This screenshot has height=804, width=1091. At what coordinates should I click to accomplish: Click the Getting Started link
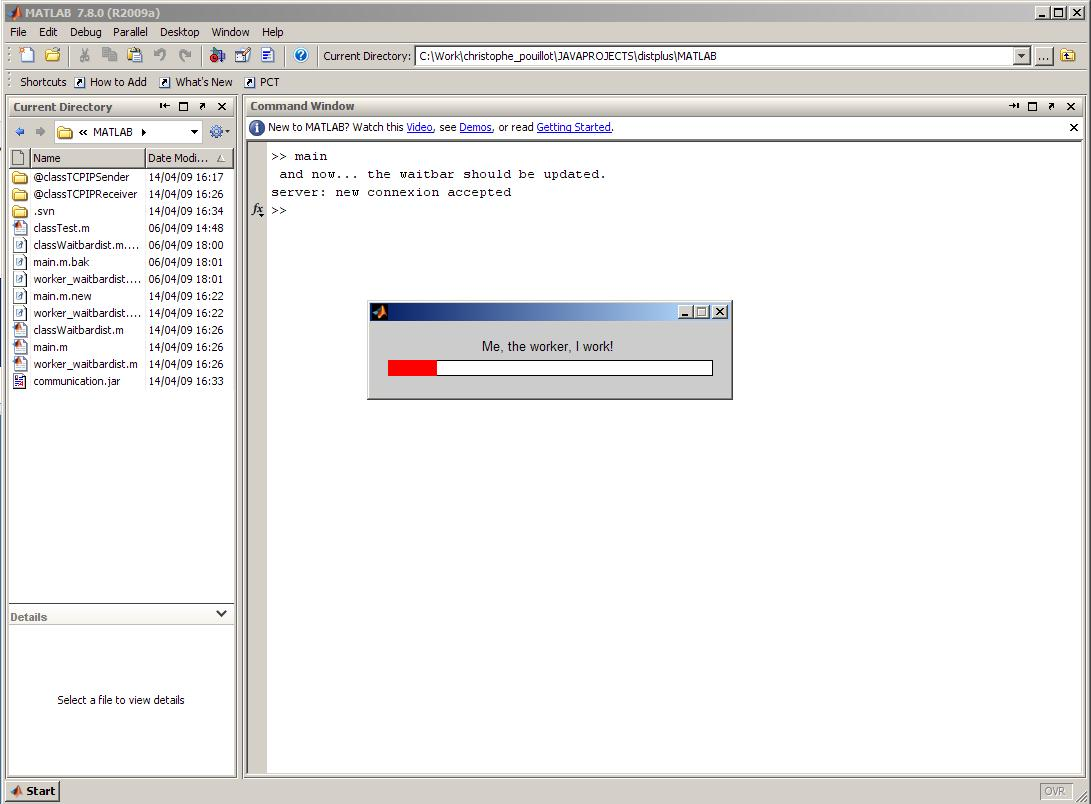pos(573,127)
